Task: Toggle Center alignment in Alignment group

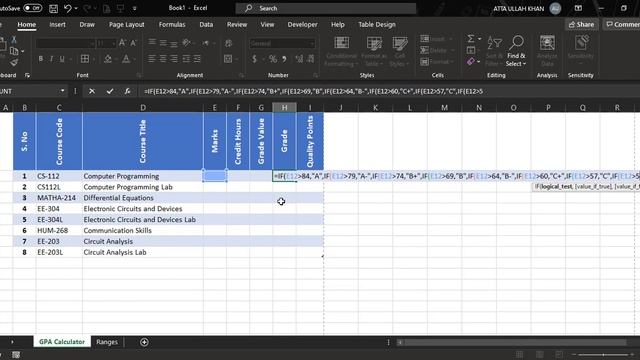Action: [x=163, y=59]
